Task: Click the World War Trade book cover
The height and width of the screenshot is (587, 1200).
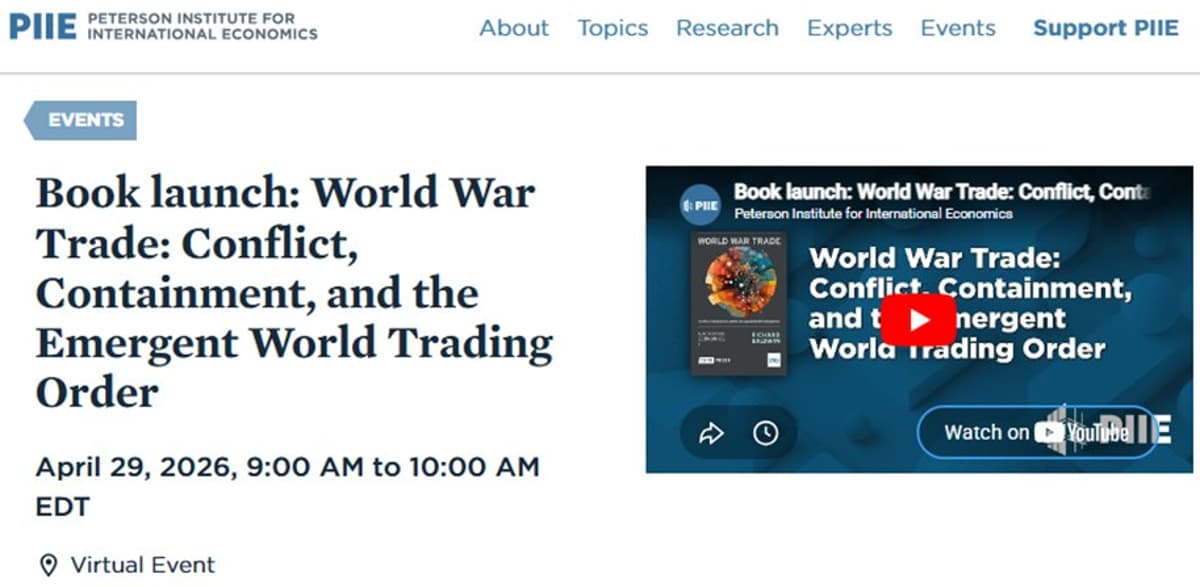Action: (739, 304)
